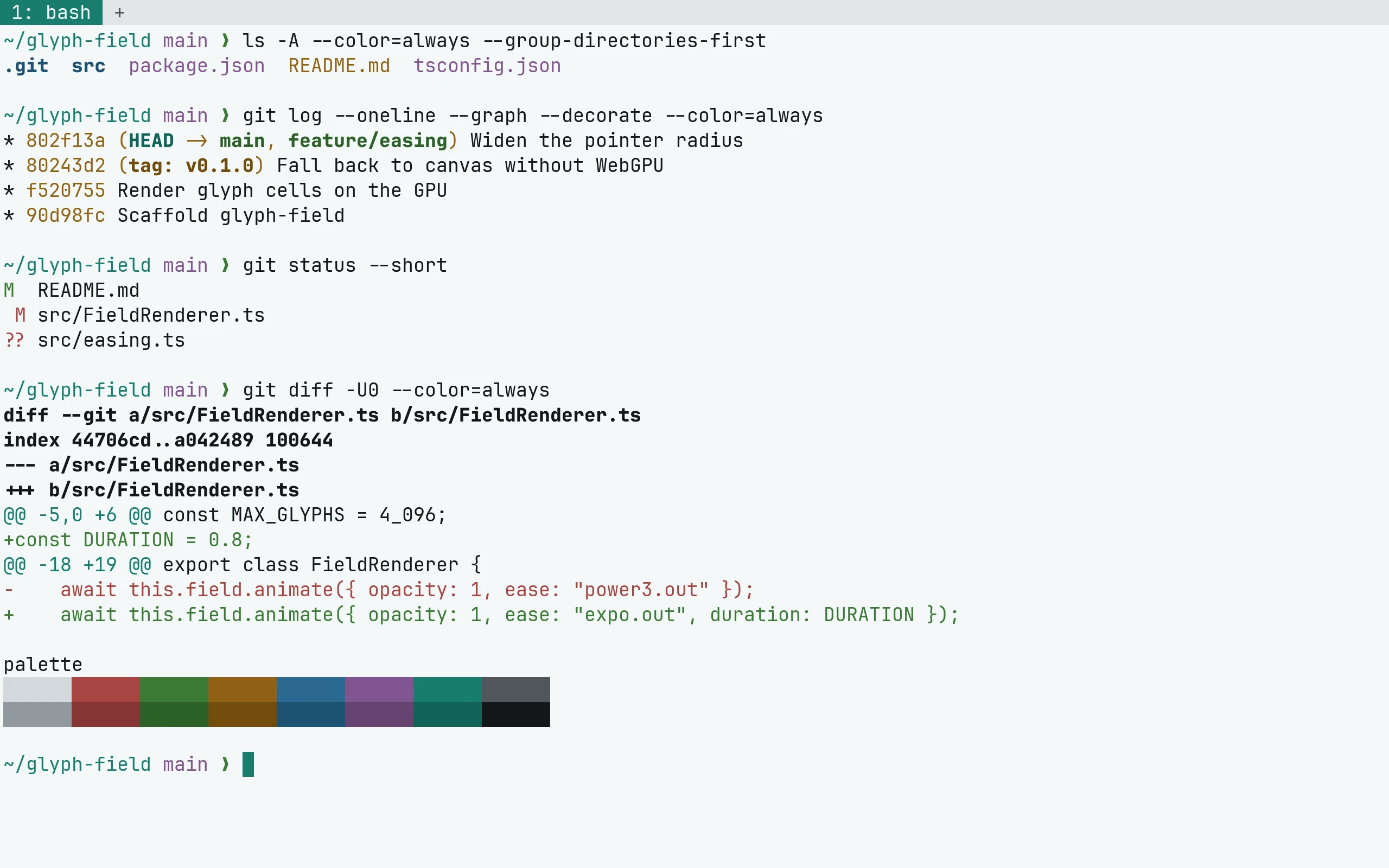Click the terminal cursor at the last prompt
The height and width of the screenshot is (868, 1389).
[248, 765]
